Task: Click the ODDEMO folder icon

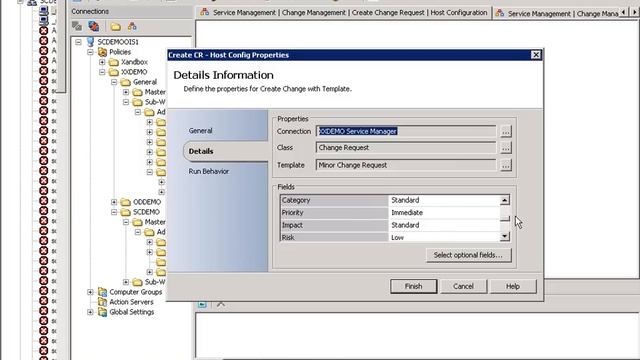Action: [x=126, y=202]
